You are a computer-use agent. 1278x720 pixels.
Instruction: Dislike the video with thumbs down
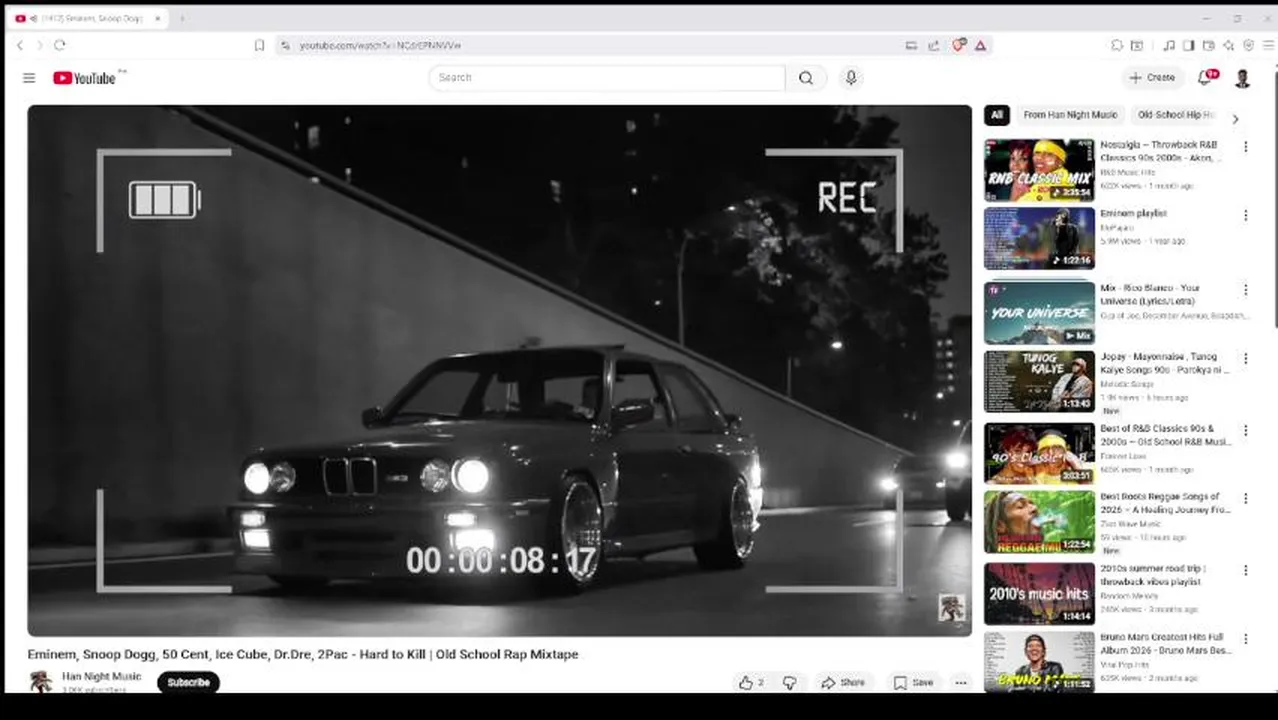(789, 683)
